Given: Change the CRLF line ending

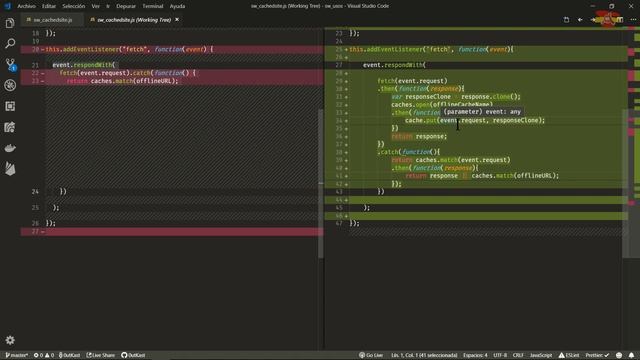Looking at the screenshot, I should pos(518,355).
